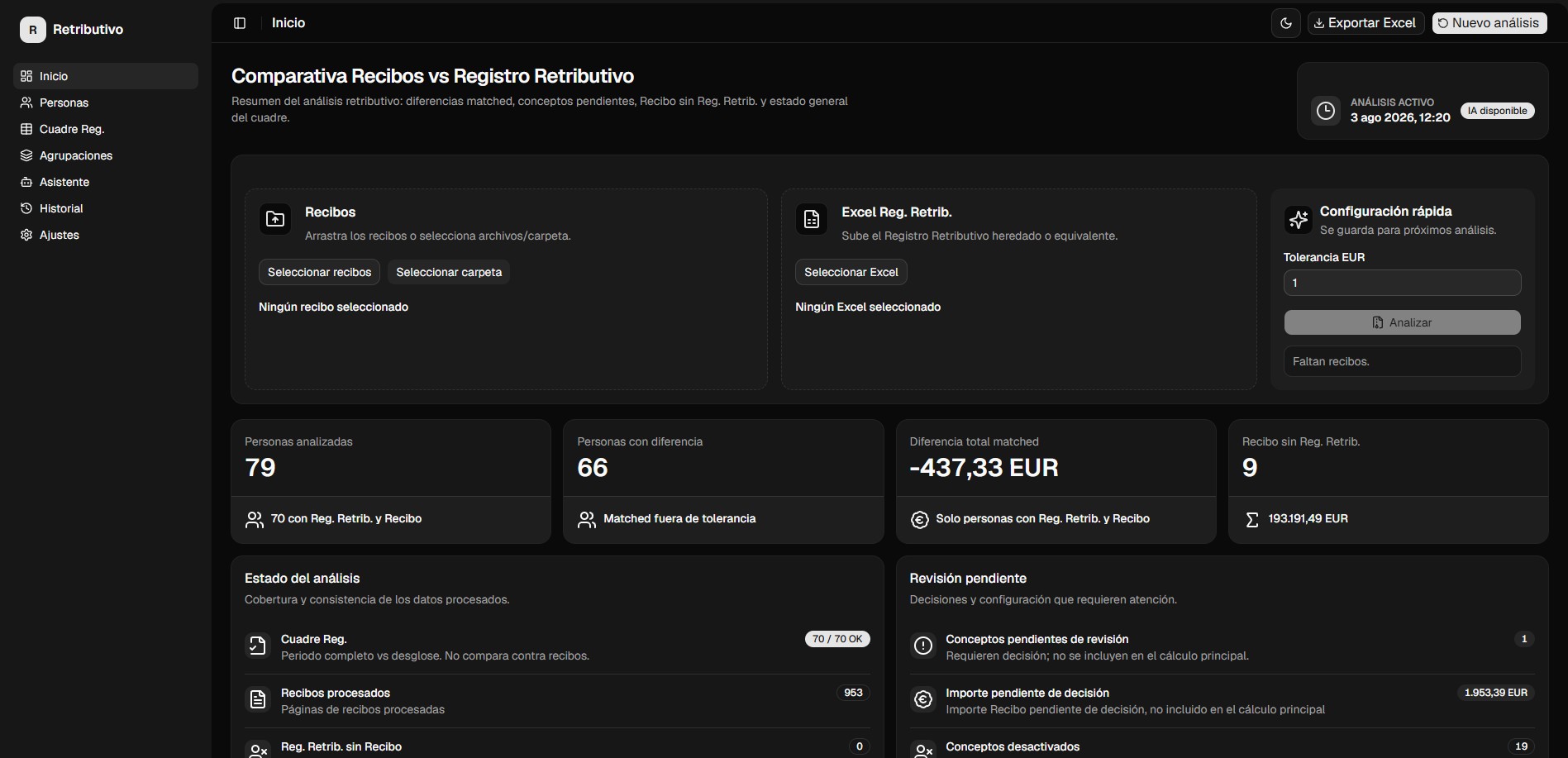The height and width of the screenshot is (758, 1568).
Task: Click the '66' personas con diferencia value
Action: [593, 468]
